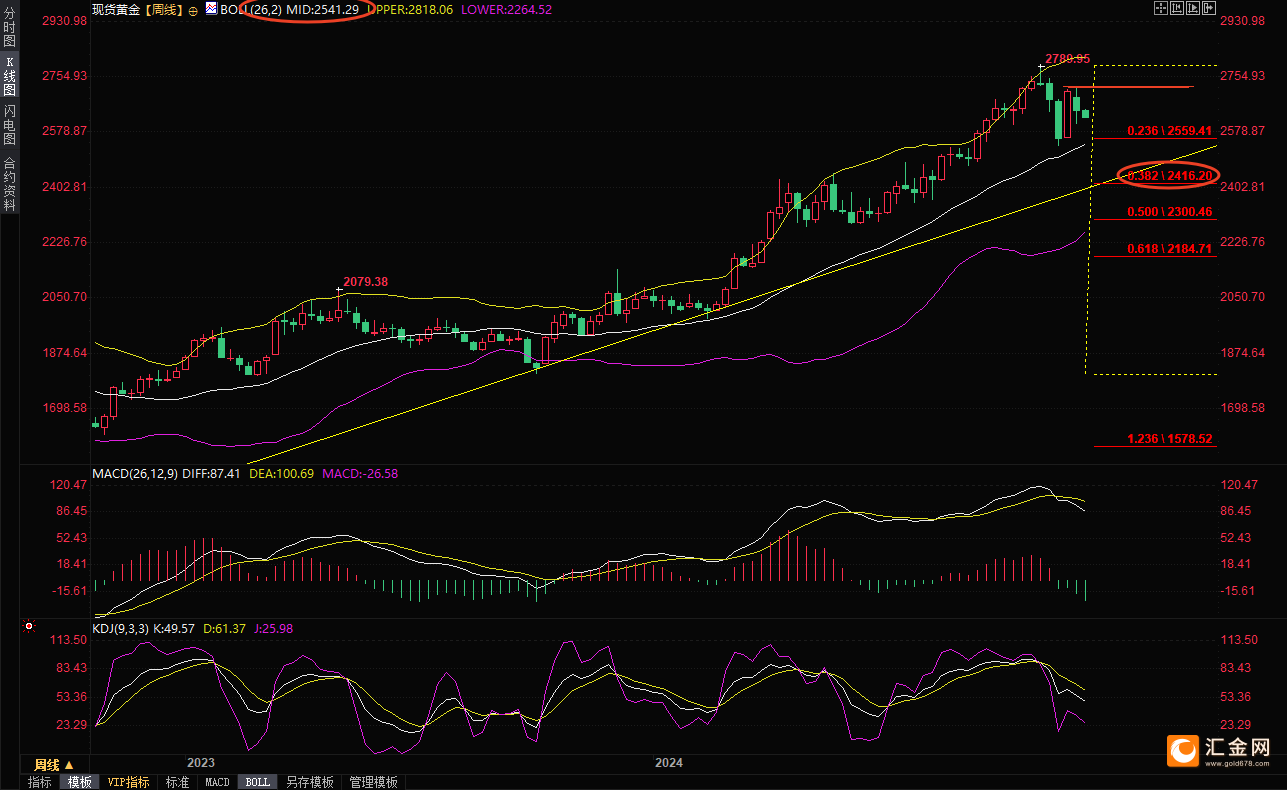The image size is (1287, 790).
Task: Click the MID:2541.29 value
Action: (x=322, y=9)
